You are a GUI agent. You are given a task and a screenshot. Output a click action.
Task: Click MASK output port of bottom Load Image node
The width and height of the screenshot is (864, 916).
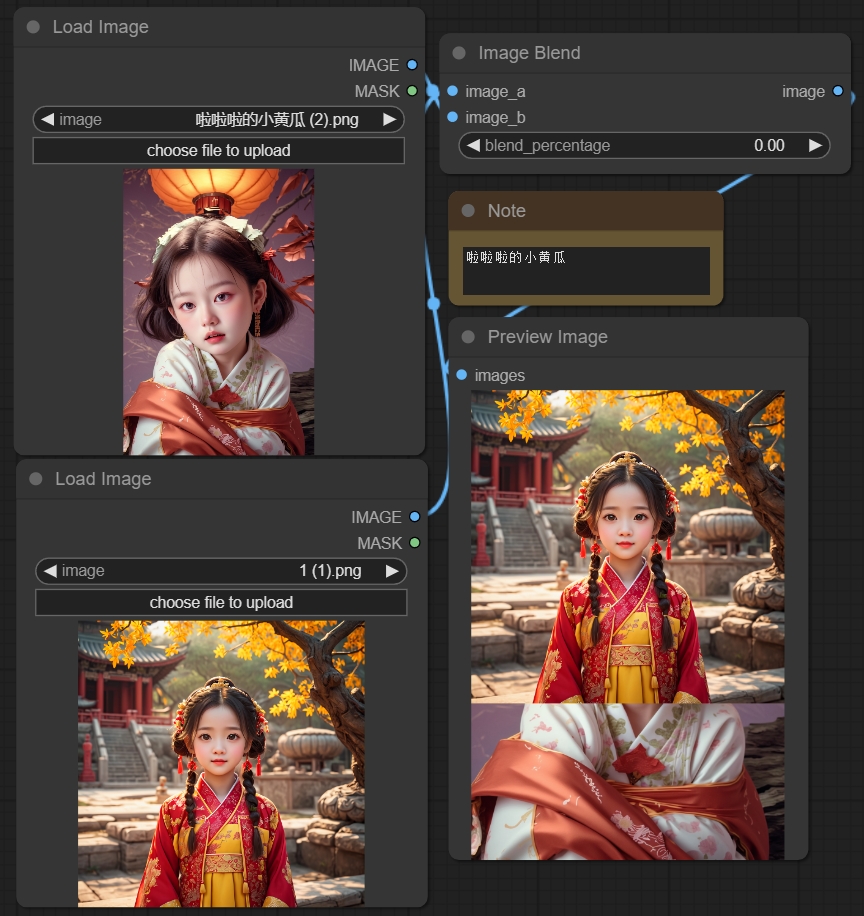point(414,543)
